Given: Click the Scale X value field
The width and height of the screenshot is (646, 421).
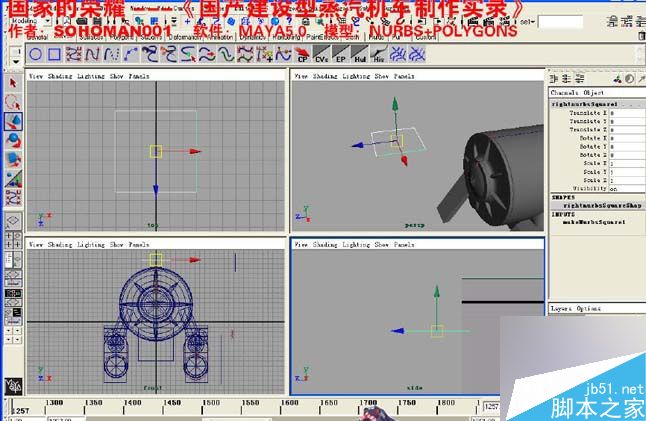Looking at the screenshot, I should (627, 163).
